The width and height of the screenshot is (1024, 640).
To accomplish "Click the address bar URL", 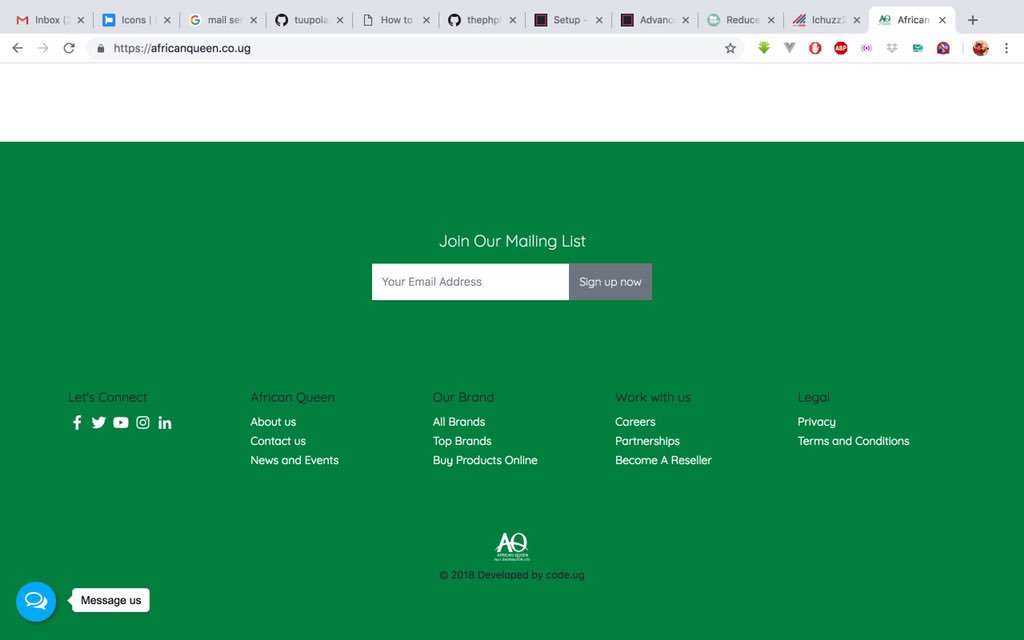I will pos(182,48).
